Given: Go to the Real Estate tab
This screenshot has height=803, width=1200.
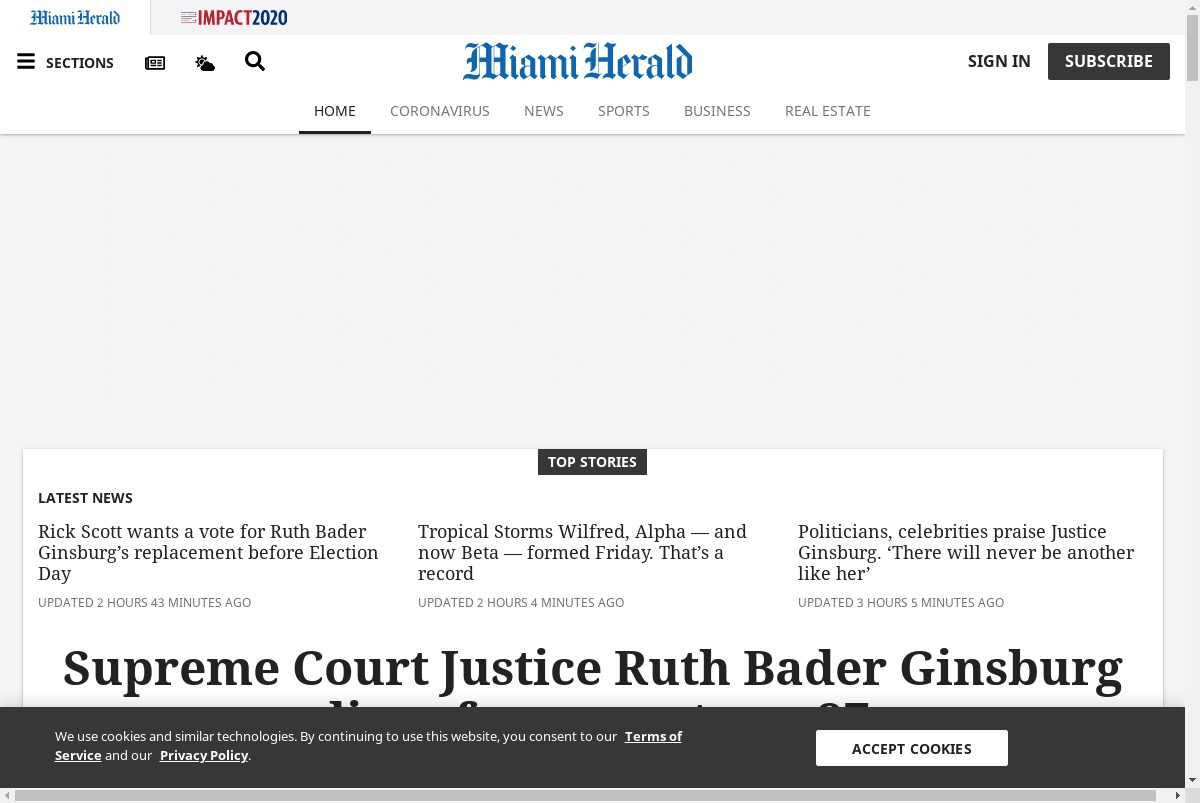Looking at the screenshot, I should click(x=828, y=111).
